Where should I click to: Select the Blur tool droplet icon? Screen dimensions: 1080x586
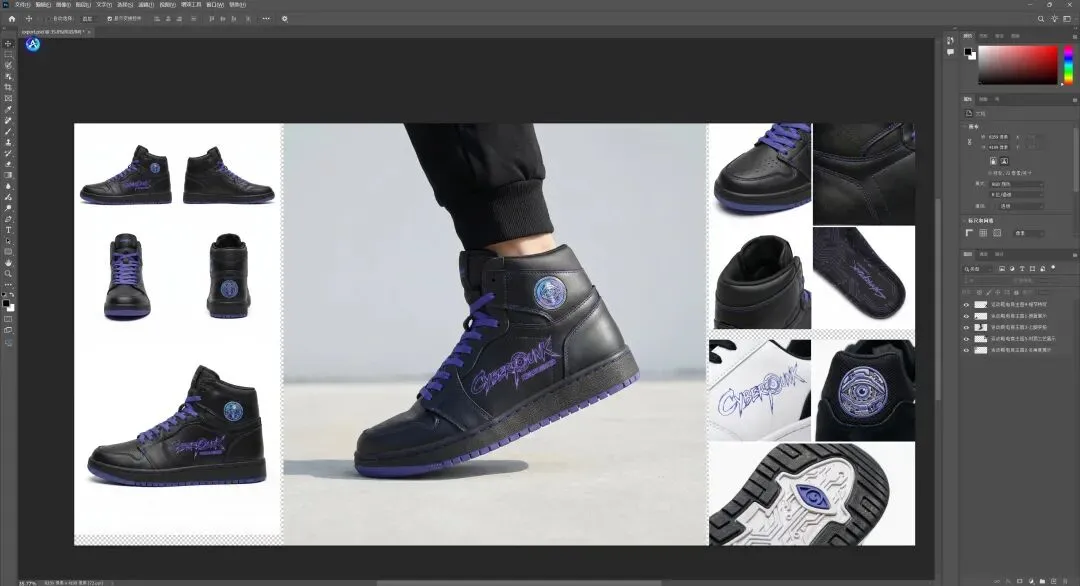point(8,186)
